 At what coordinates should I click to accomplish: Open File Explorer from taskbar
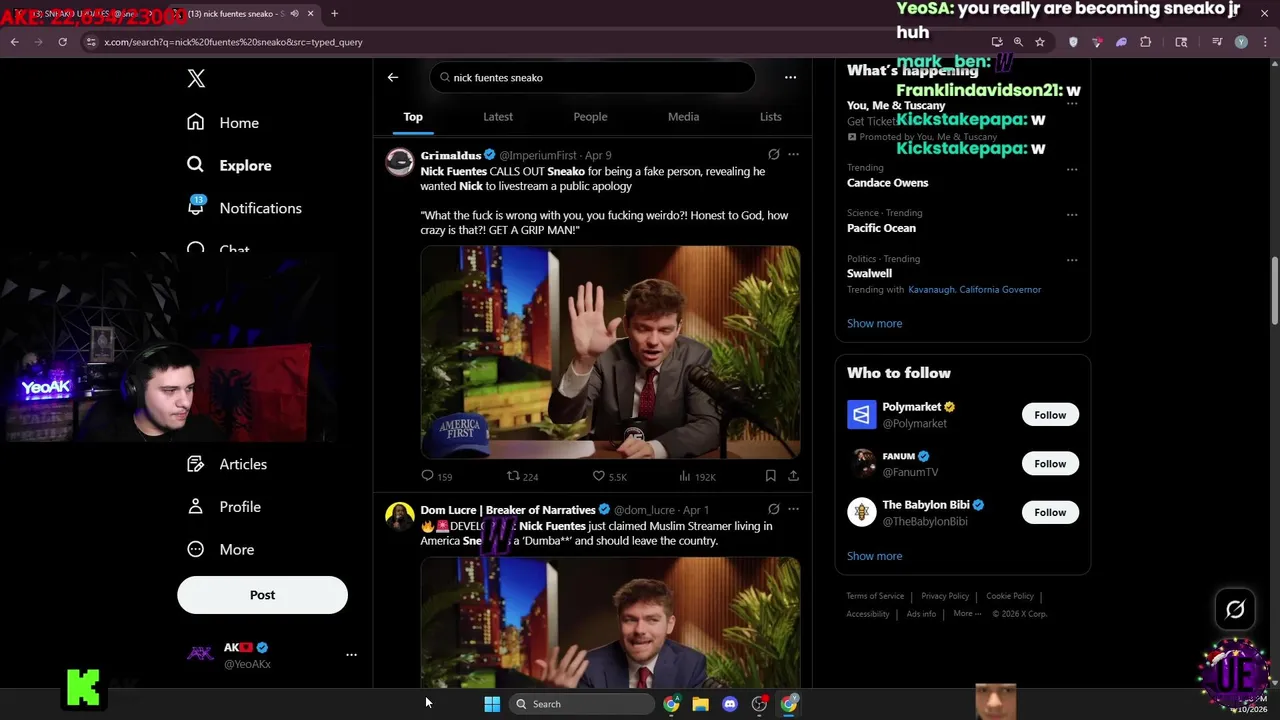coord(700,704)
